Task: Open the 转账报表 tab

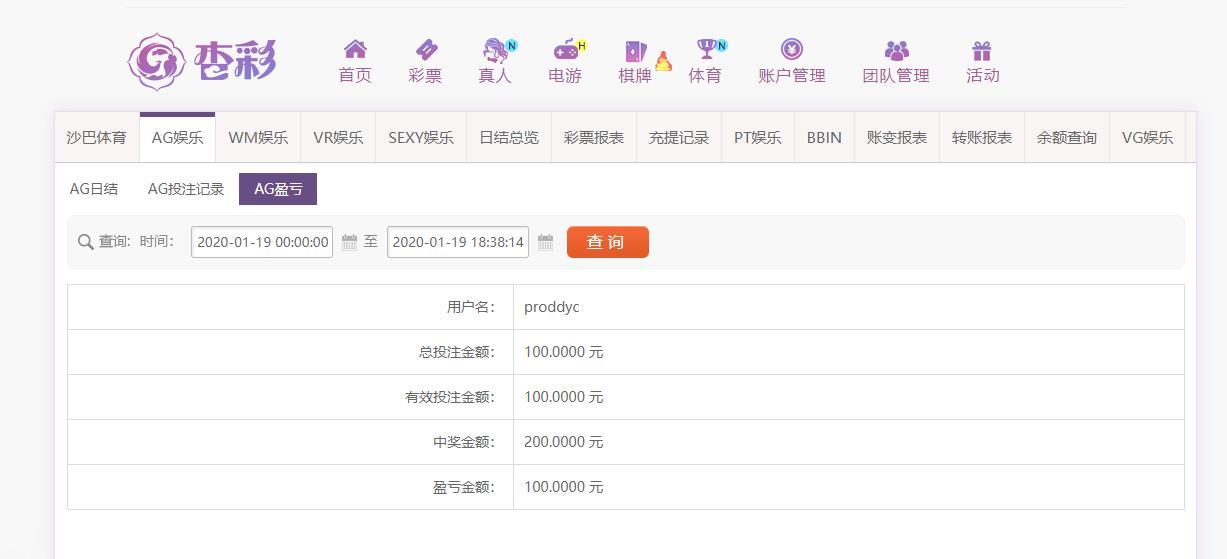Action: pos(982,138)
